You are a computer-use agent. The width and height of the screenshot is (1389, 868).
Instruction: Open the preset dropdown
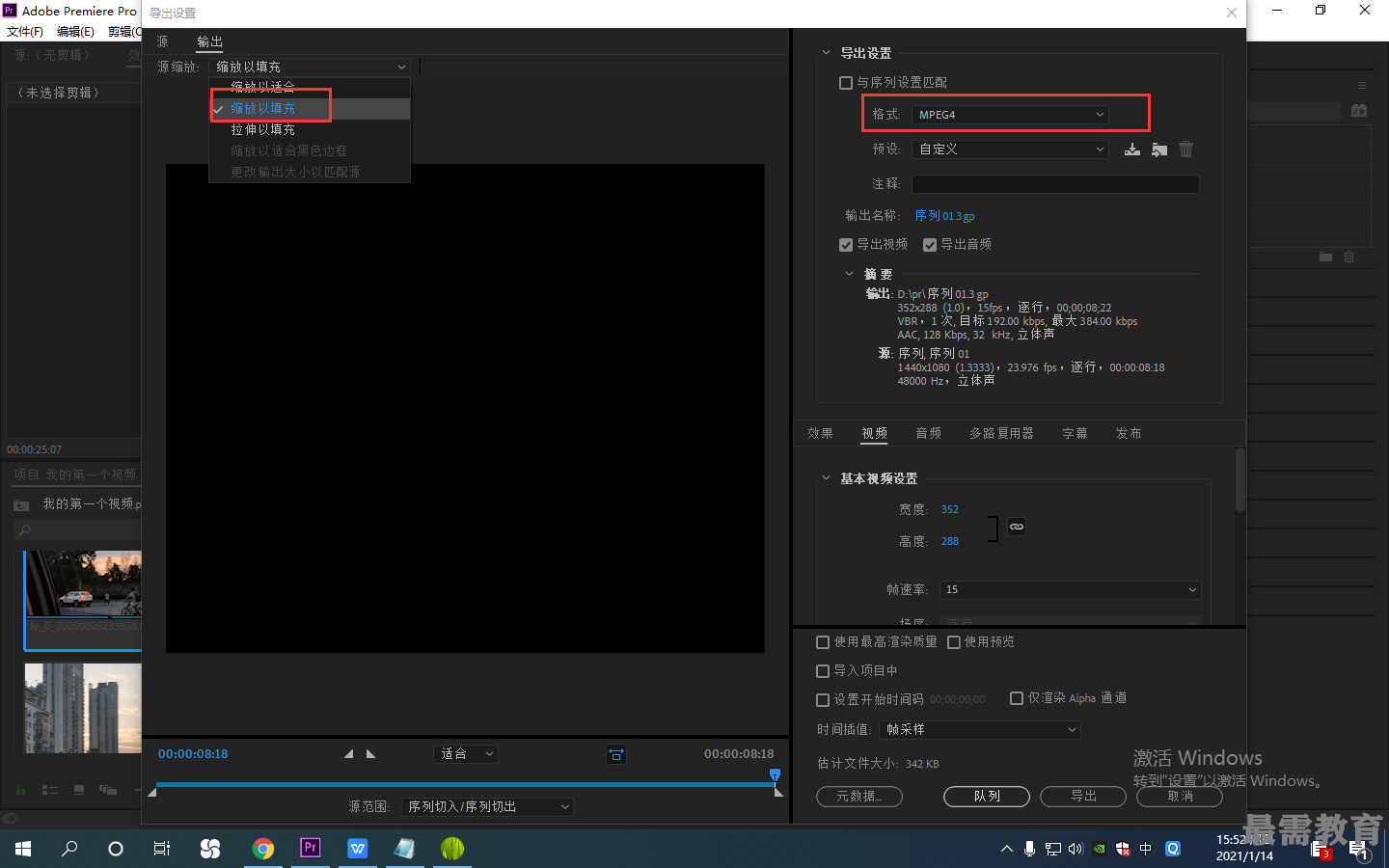click(x=1010, y=149)
